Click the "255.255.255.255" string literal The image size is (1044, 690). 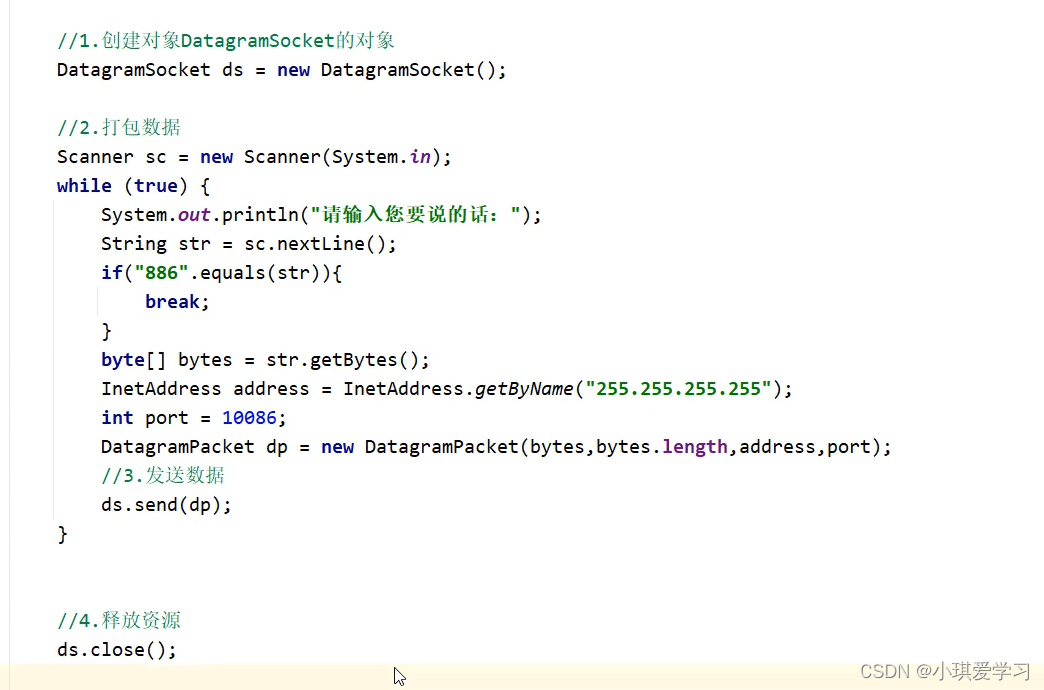coord(678,389)
